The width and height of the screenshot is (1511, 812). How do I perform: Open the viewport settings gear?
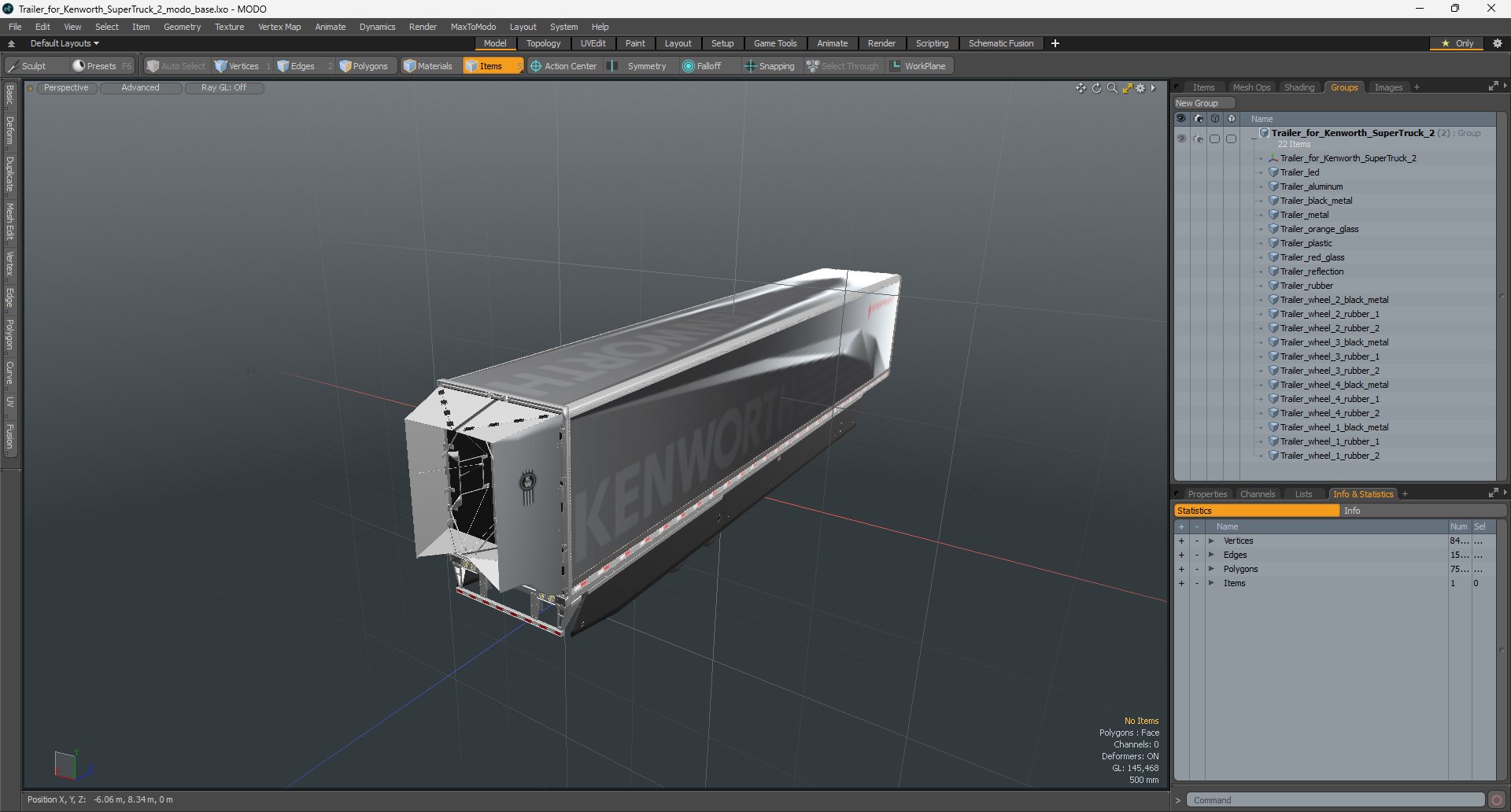(1140, 88)
